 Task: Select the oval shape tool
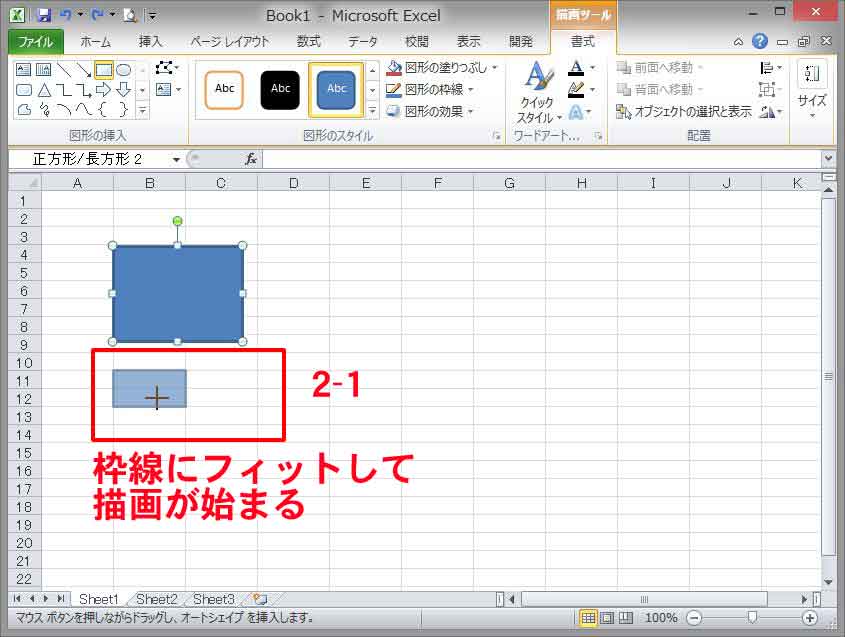coord(125,70)
